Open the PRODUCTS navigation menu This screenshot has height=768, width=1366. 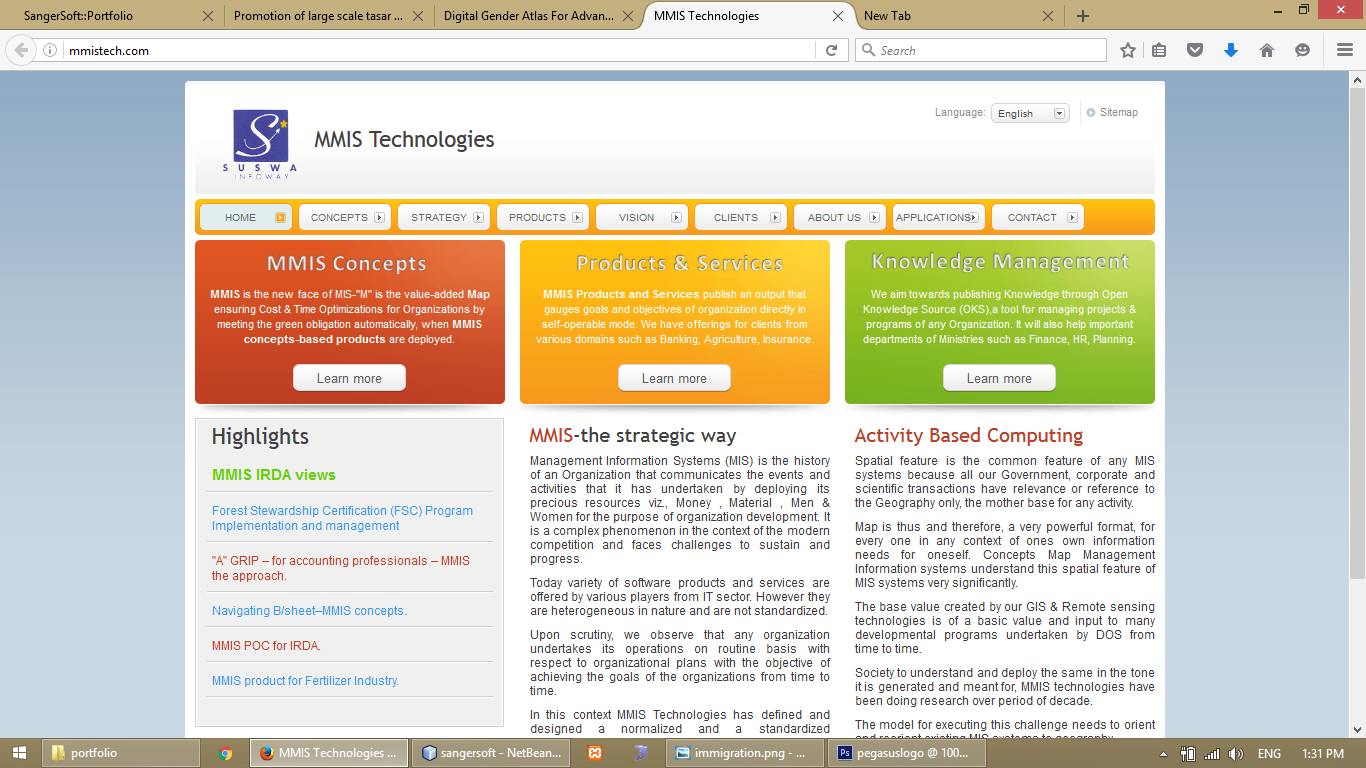tap(545, 217)
